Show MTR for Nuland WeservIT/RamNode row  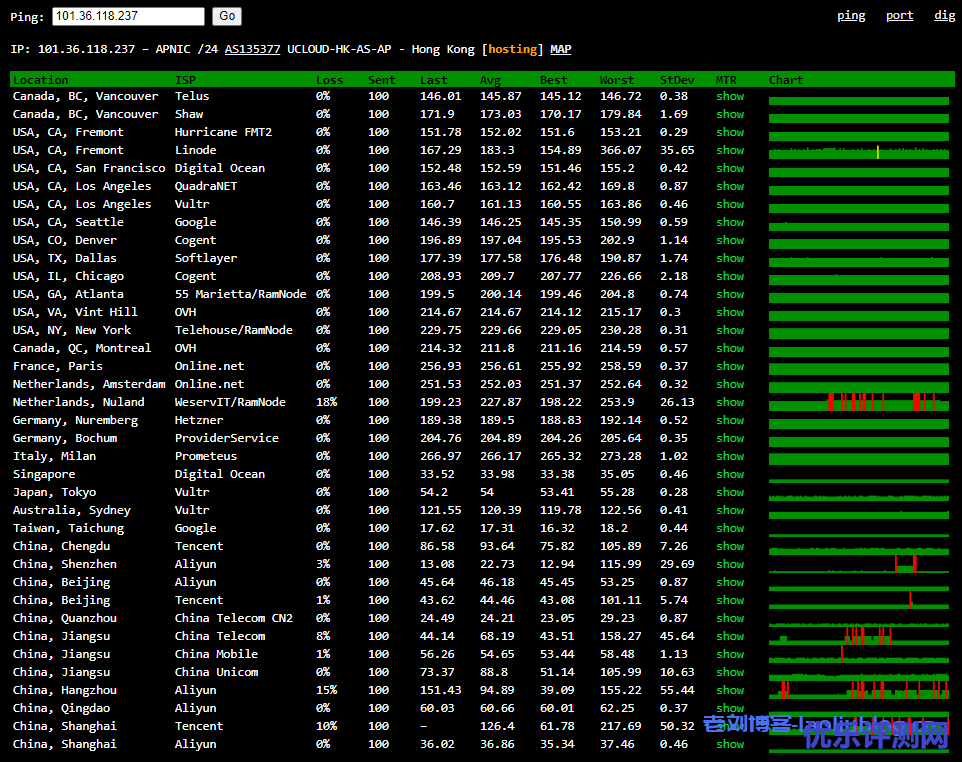click(730, 402)
